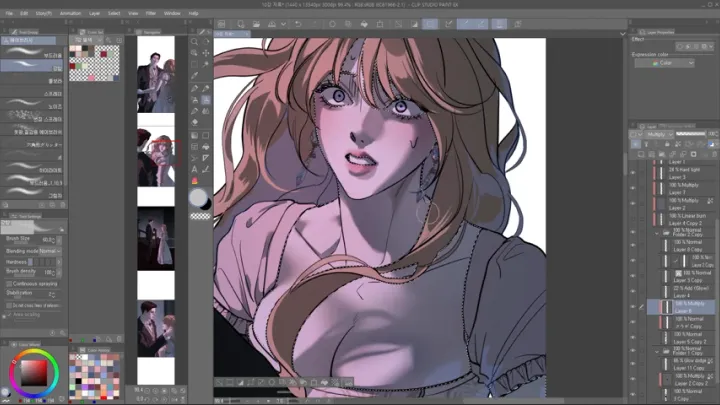Select the Pen tool
The width and height of the screenshot is (720, 405).
194,88
